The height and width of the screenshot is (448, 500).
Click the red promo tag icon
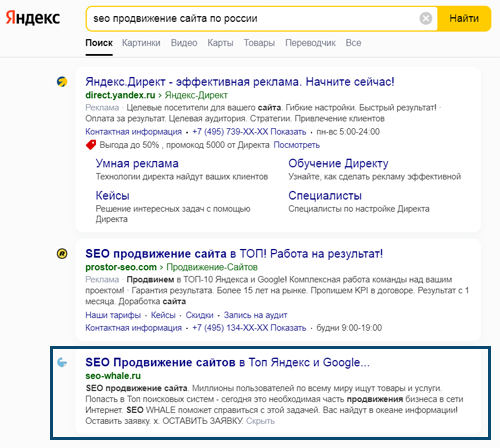pos(91,145)
